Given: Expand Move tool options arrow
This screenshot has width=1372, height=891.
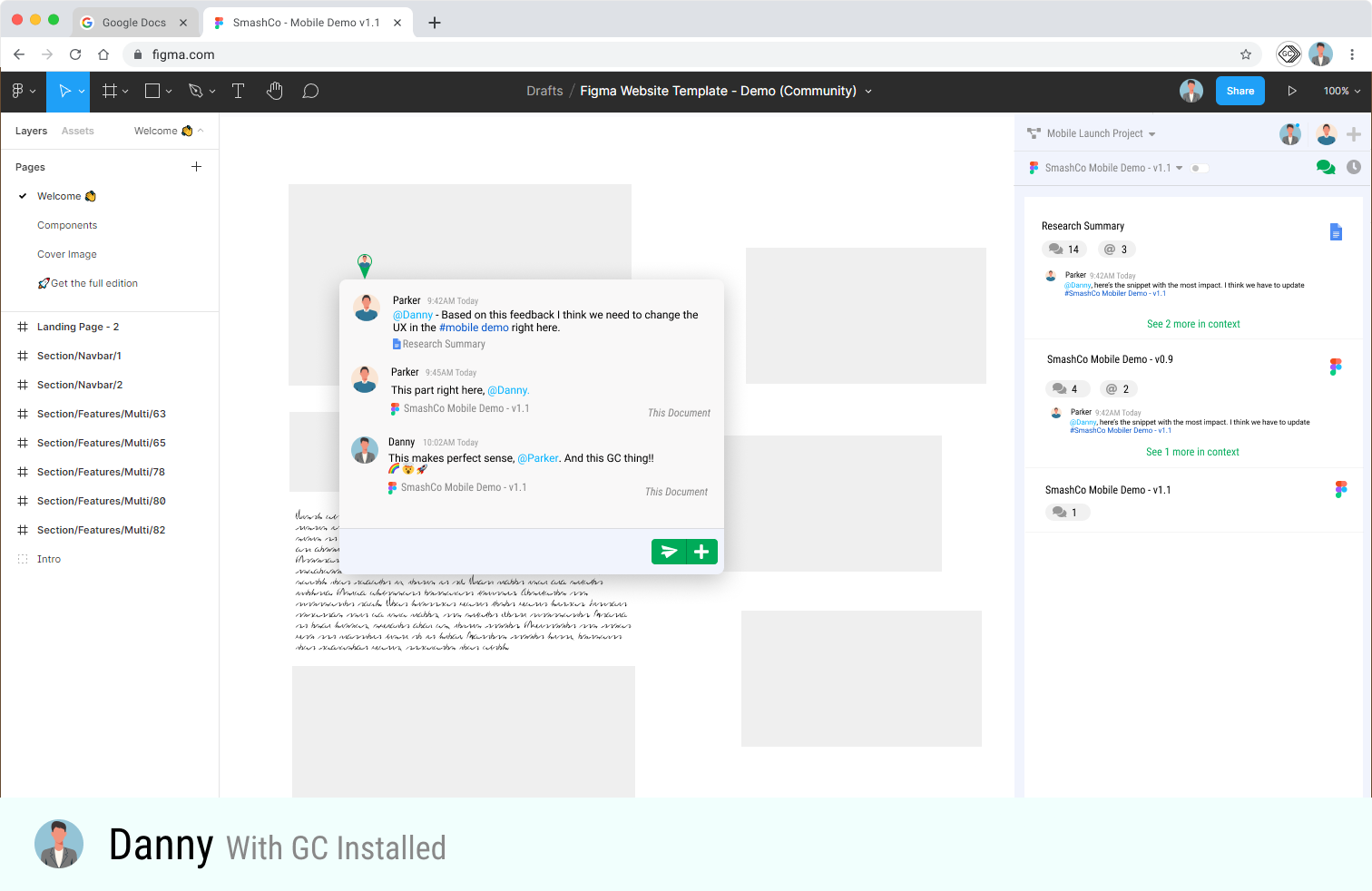Looking at the screenshot, I should tap(82, 92).
